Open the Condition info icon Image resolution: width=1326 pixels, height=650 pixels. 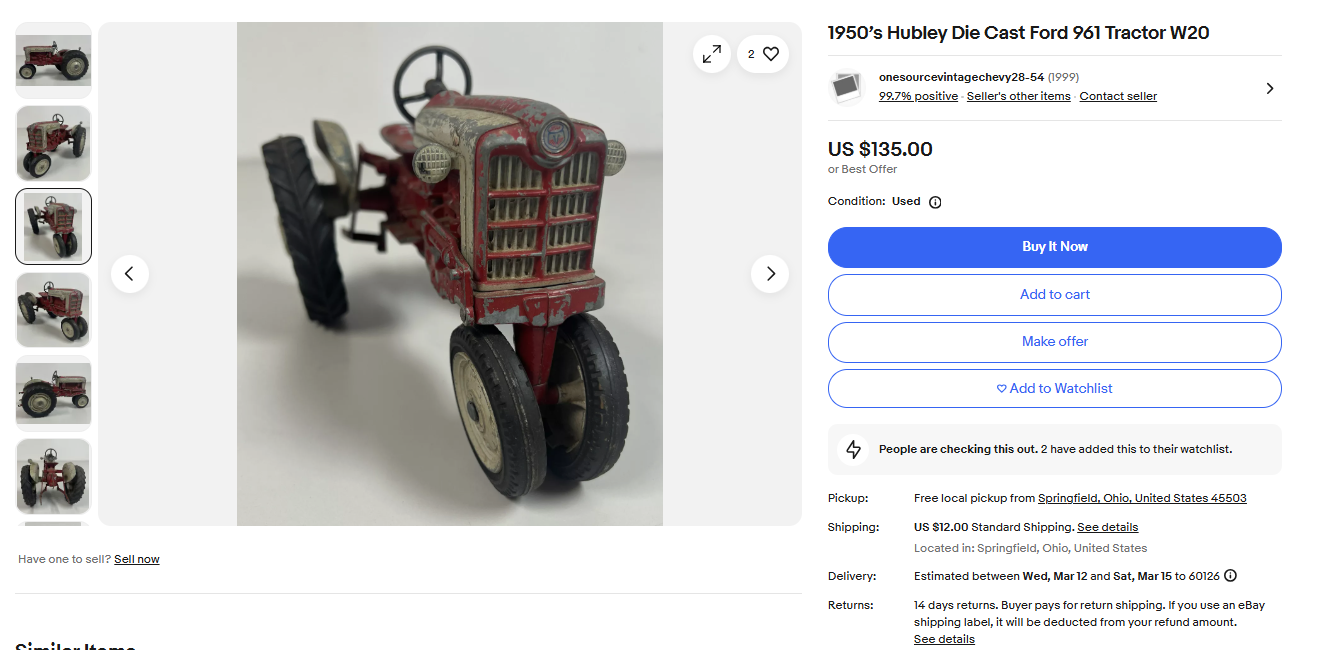[x=935, y=202]
